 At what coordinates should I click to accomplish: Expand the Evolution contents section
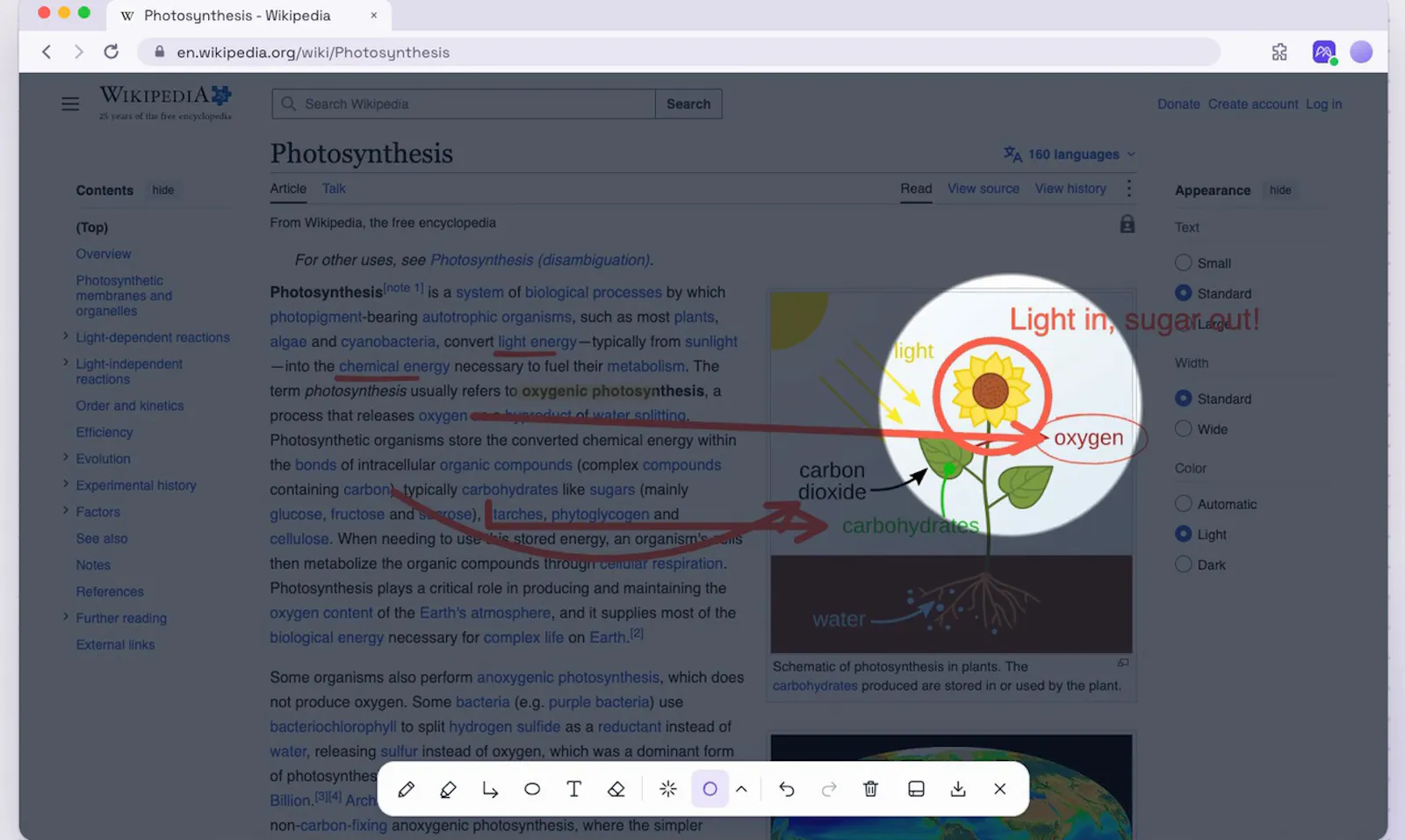66,457
